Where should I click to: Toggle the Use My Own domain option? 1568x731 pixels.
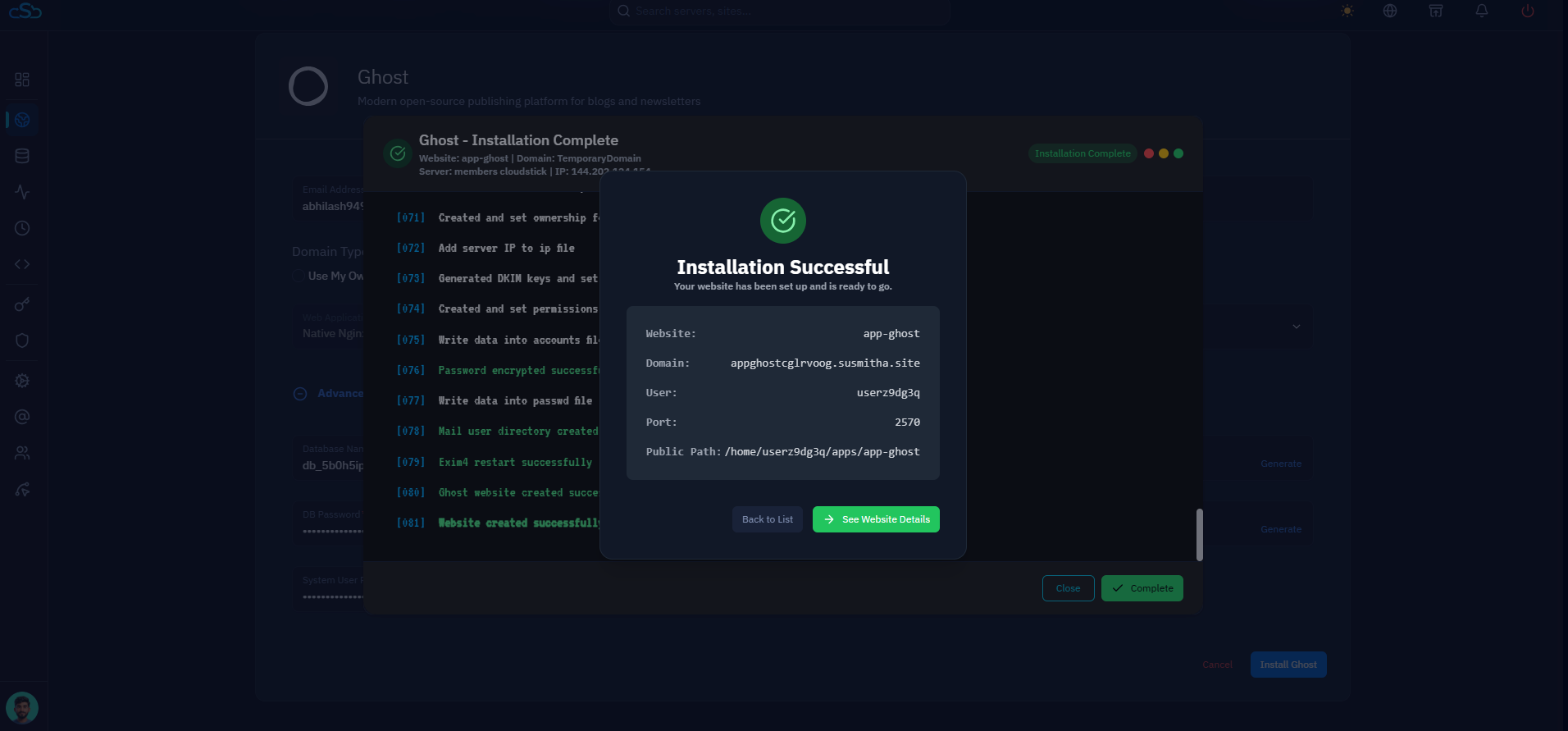(x=299, y=276)
